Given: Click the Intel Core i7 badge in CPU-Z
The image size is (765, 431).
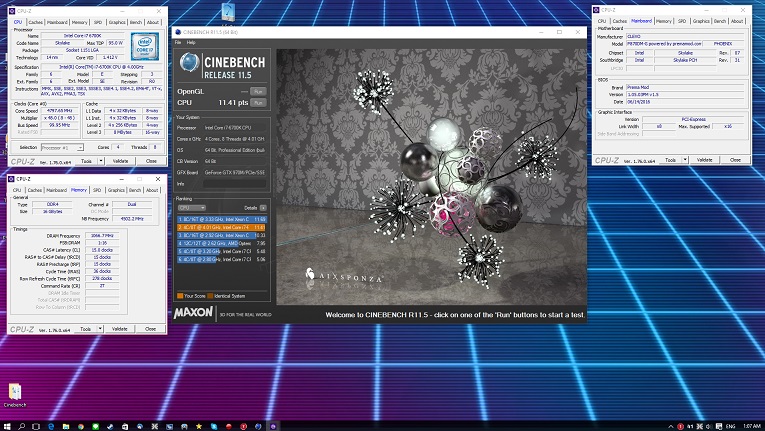Looking at the screenshot, I should point(144,47).
